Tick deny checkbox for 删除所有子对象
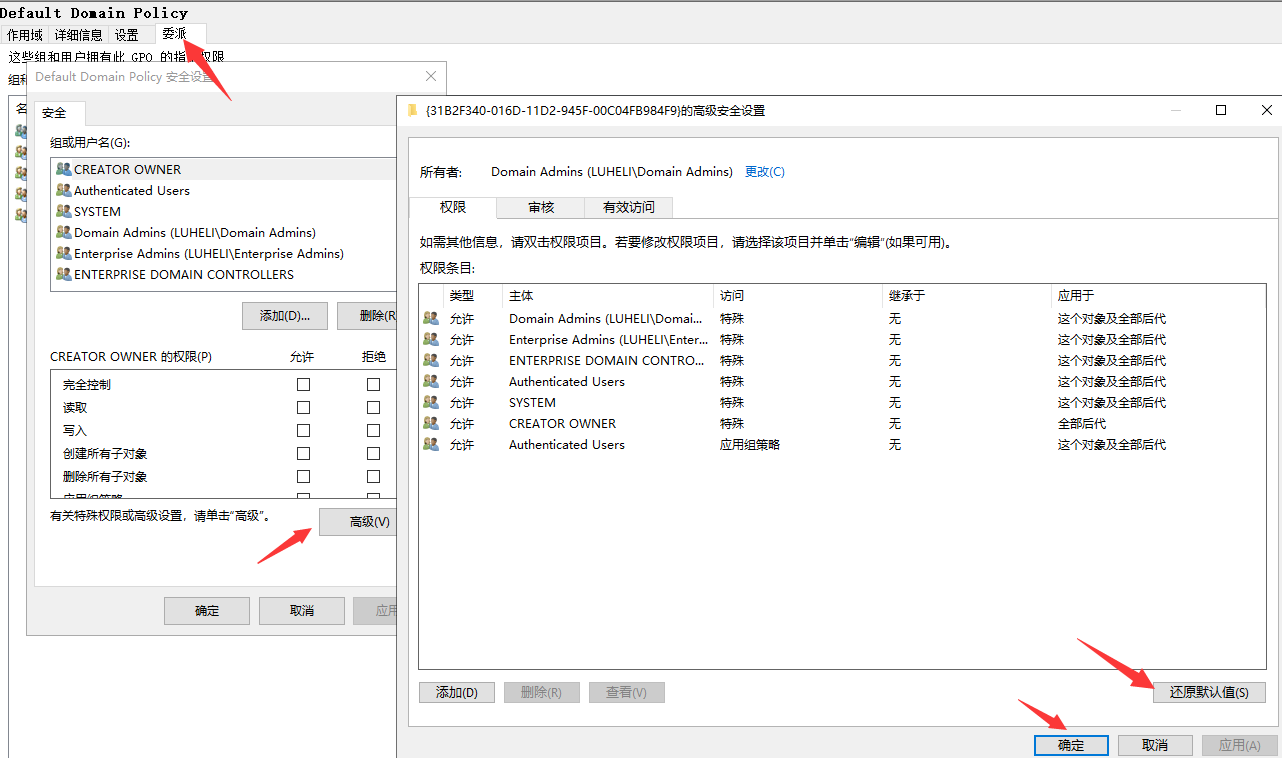The height and width of the screenshot is (758, 1282). point(373,476)
